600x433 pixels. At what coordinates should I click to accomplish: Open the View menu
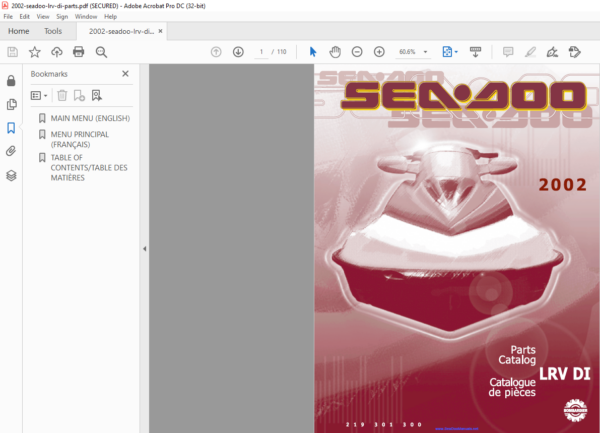43,16
